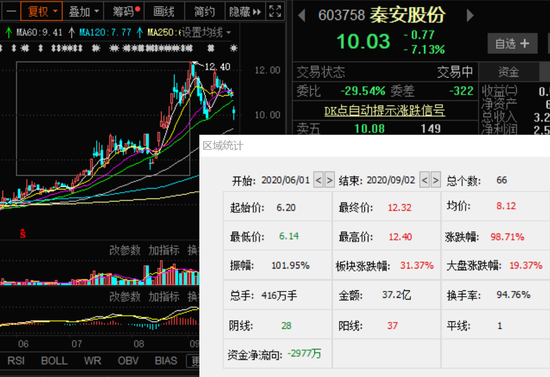This screenshot has height=377, width=550.
Task: Click the MA120:7.77 indicator label
Action: coord(105,33)
